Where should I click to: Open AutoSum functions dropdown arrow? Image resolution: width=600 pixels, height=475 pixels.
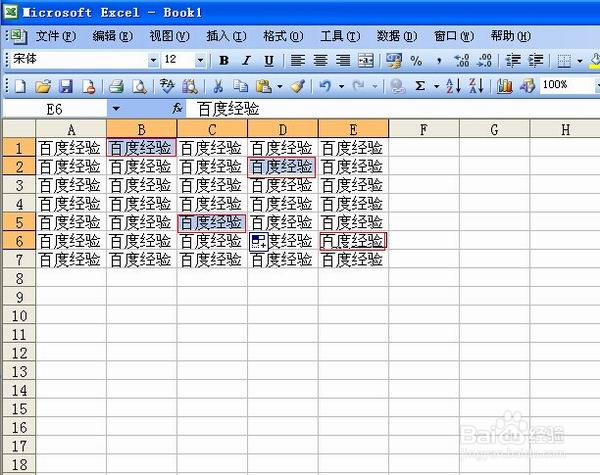[436, 86]
